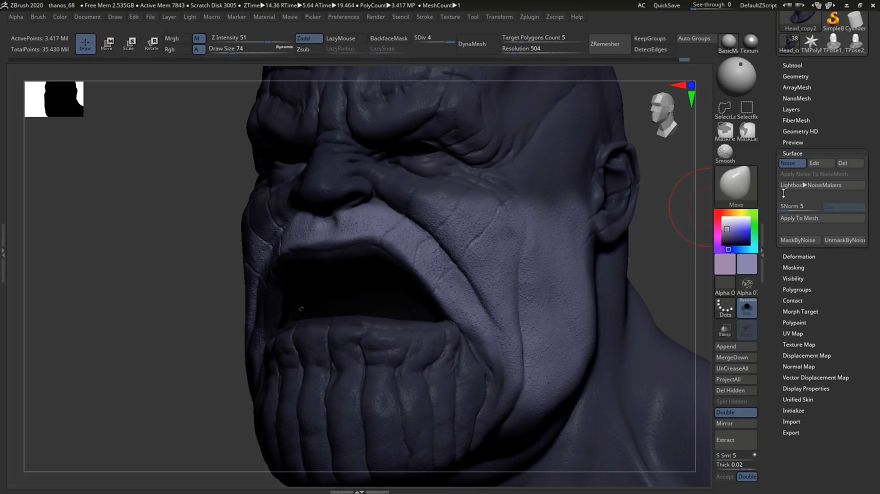The height and width of the screenshot is (494, 880).
Task: Expand the Geometry section
Action: [795, 76]
